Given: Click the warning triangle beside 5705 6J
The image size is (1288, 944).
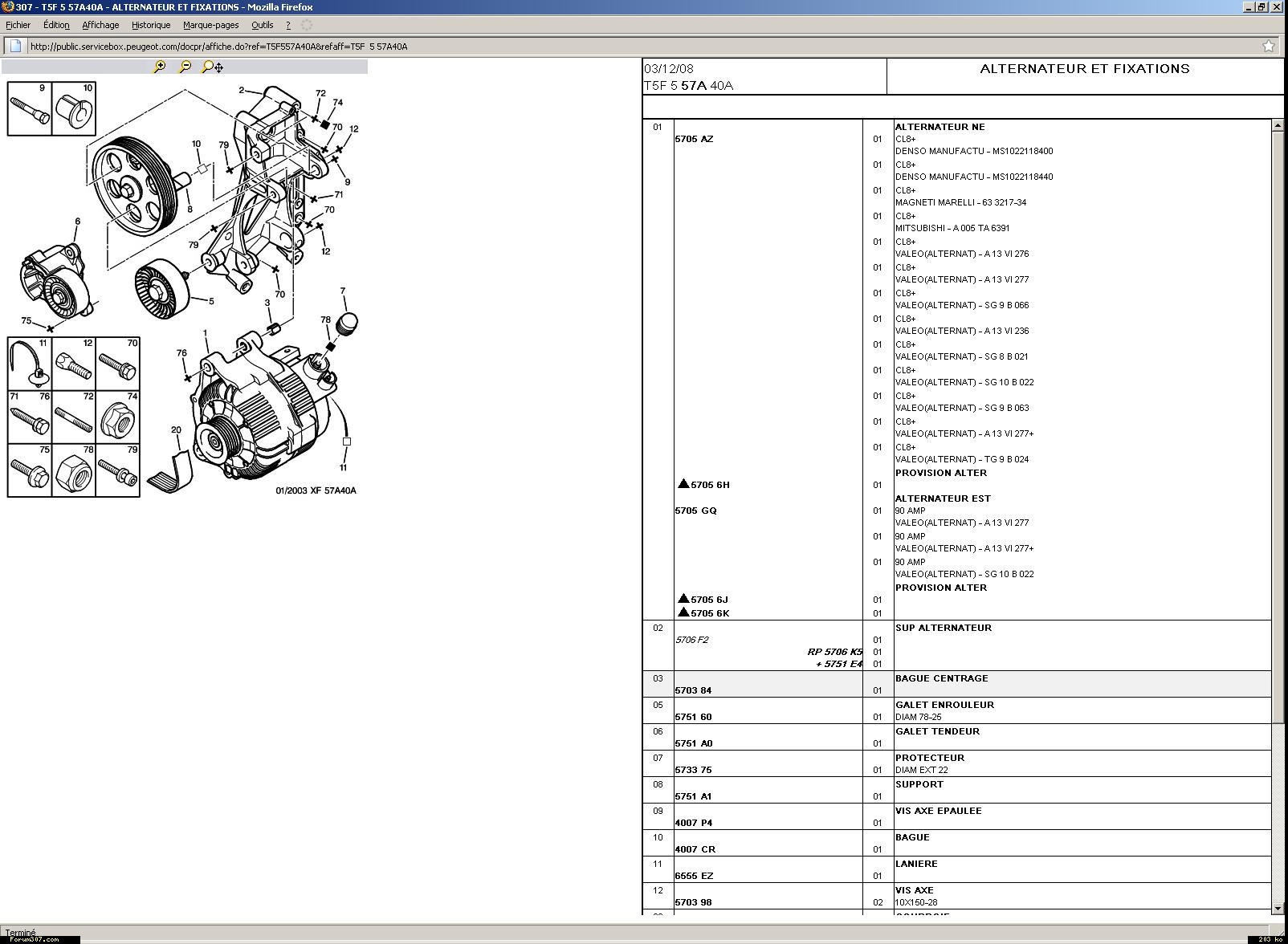Looking at the screenshot, I should [x=683, y=598].
